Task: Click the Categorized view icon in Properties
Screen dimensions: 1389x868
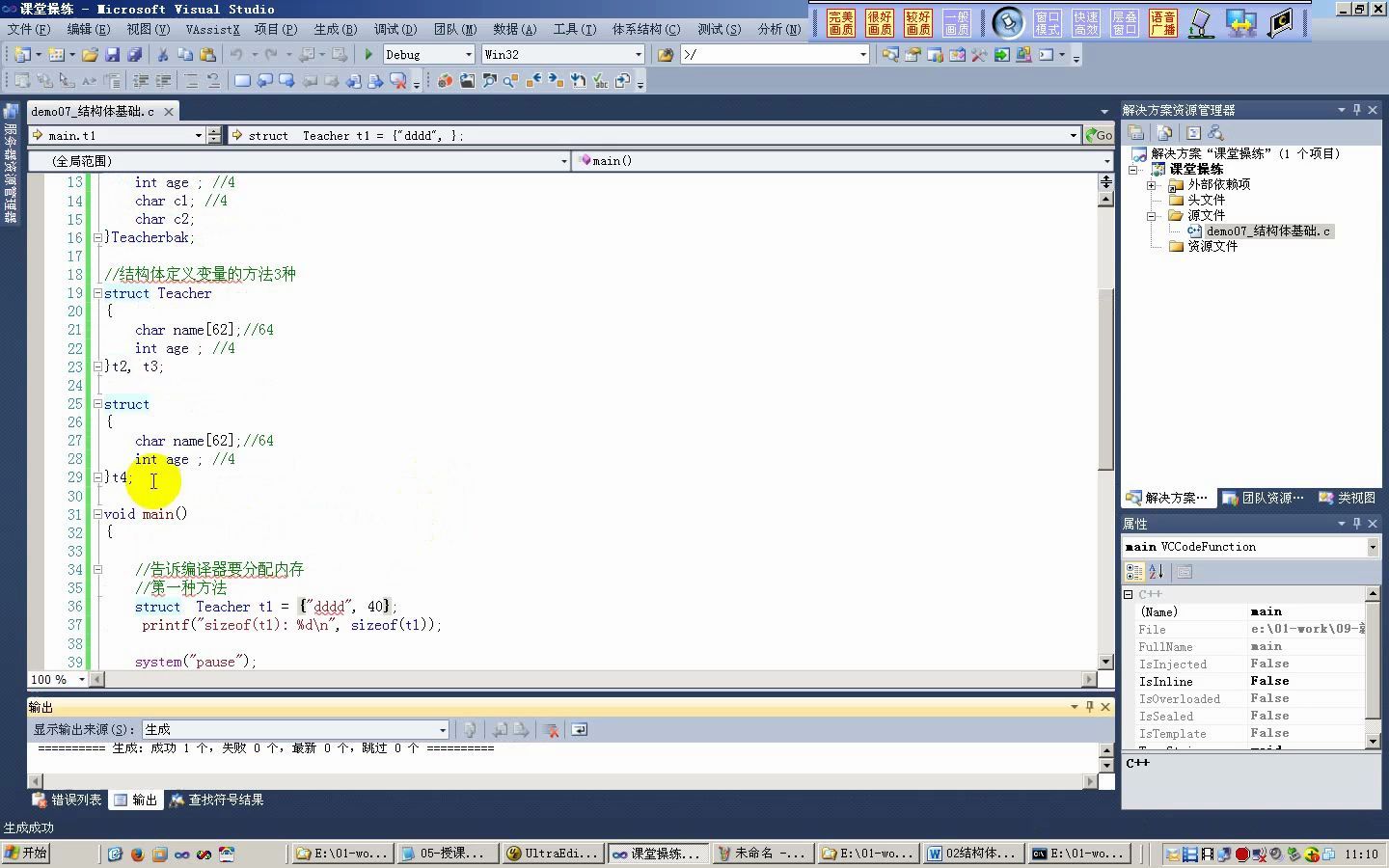Action: (x=1135, y=572)
